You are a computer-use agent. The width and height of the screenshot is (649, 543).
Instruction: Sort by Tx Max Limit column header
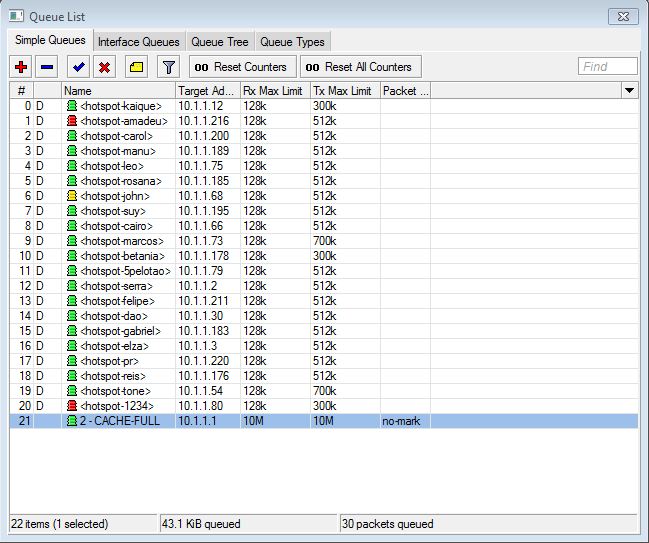coord(345,91)
